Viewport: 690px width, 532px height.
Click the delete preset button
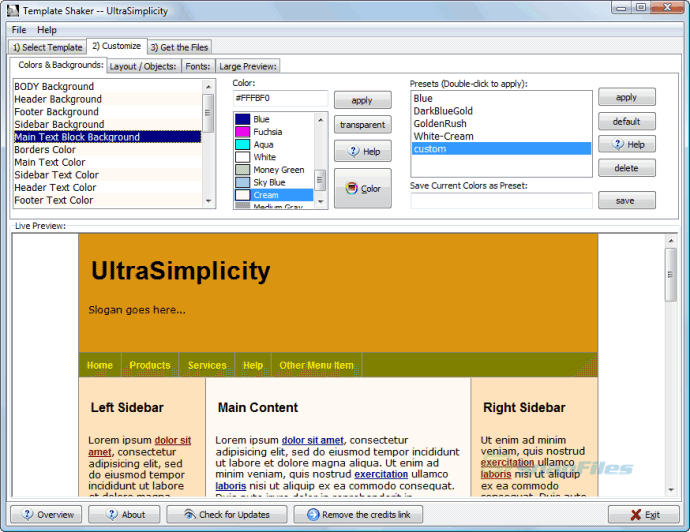click(x=627, y=168)
